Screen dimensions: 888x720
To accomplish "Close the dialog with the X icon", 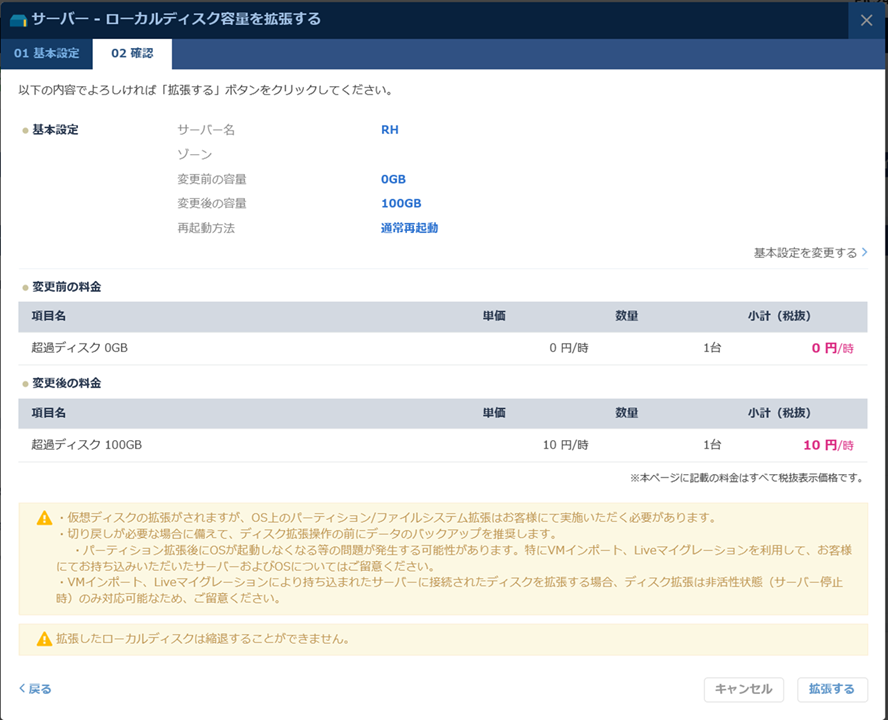I will [866, 20].
